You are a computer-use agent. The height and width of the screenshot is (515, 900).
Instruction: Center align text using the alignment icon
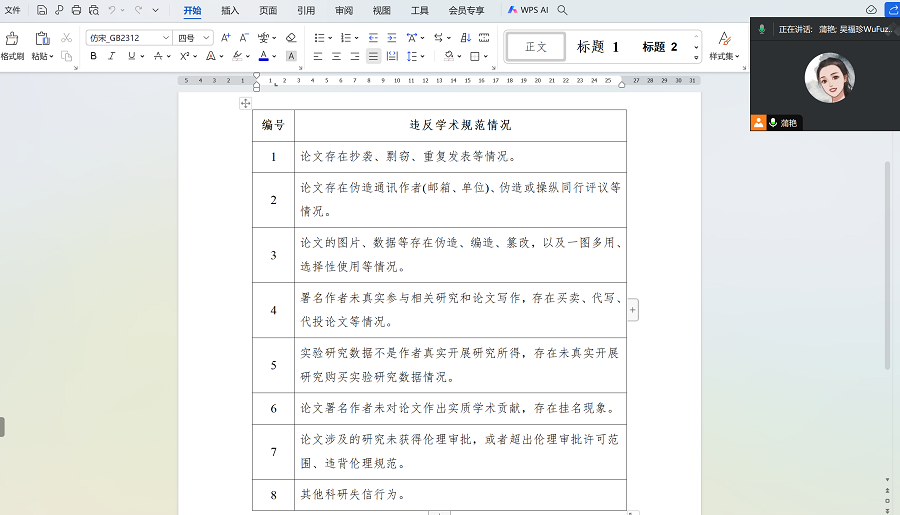point(337,57)
